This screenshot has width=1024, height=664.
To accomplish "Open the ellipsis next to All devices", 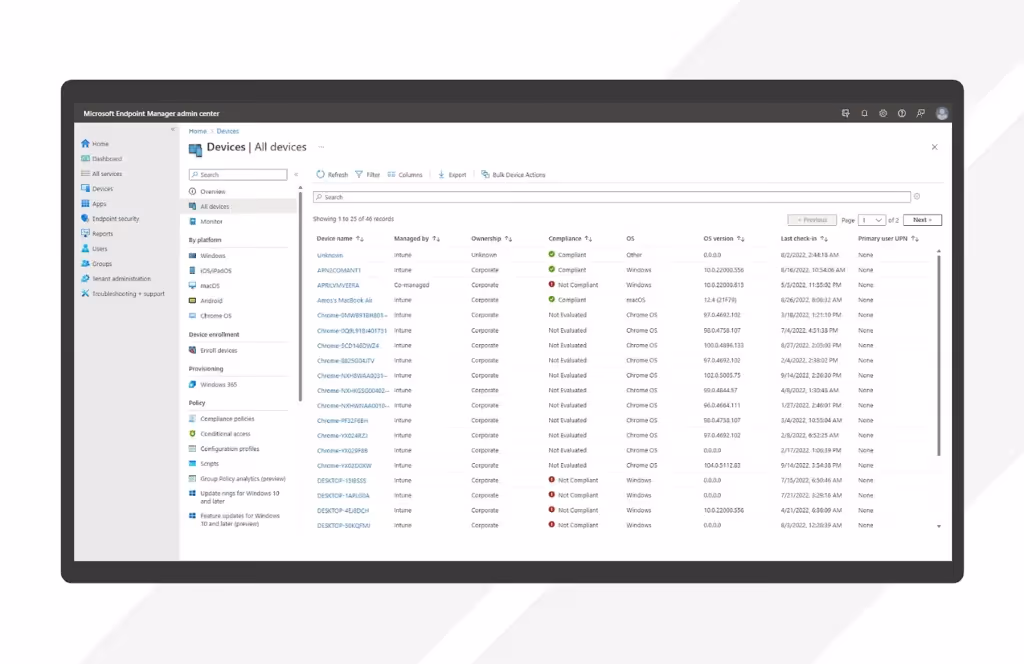I will click(x=321, y=147).
